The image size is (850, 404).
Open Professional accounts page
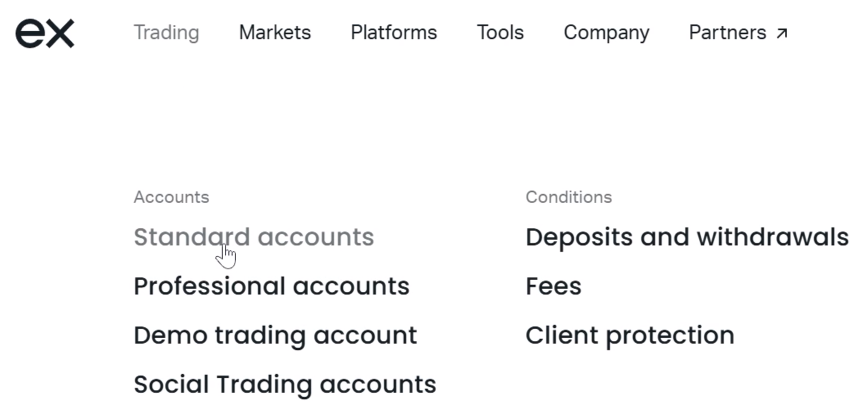tap(272, 286)
